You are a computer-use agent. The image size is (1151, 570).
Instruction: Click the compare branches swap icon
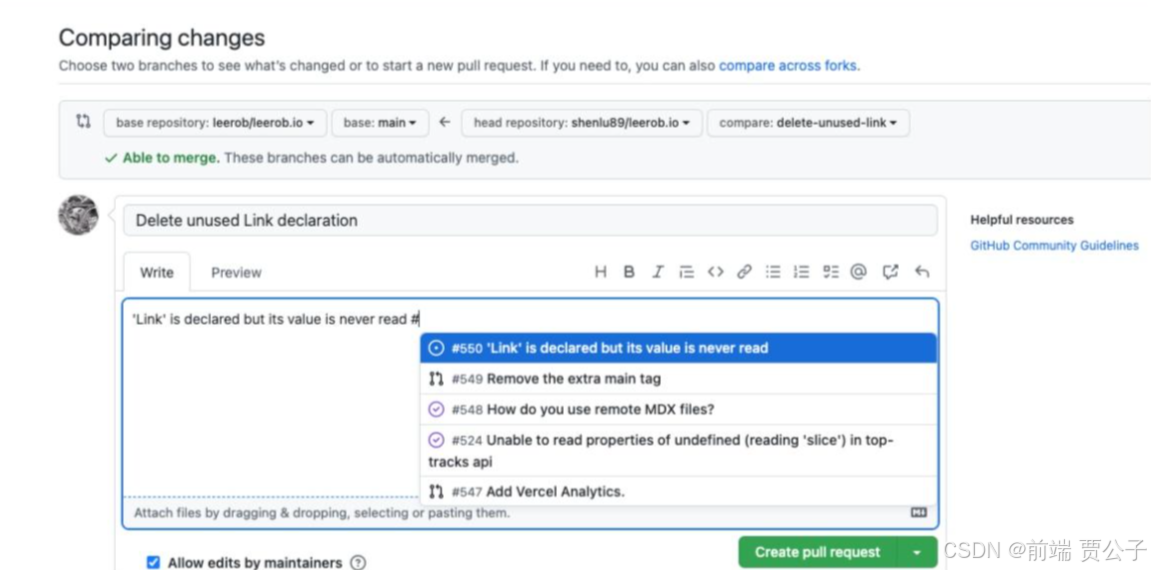84,121
